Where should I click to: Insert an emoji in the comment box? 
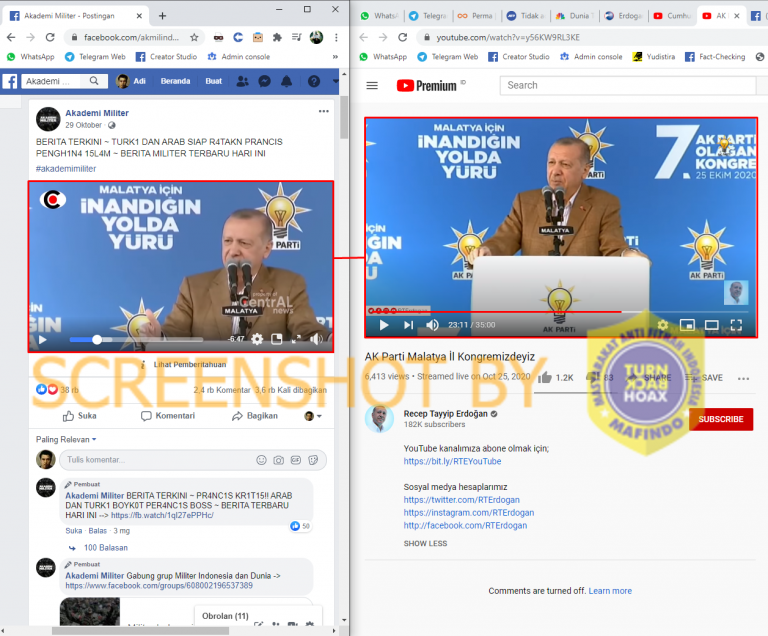click(x=262, y=460)
